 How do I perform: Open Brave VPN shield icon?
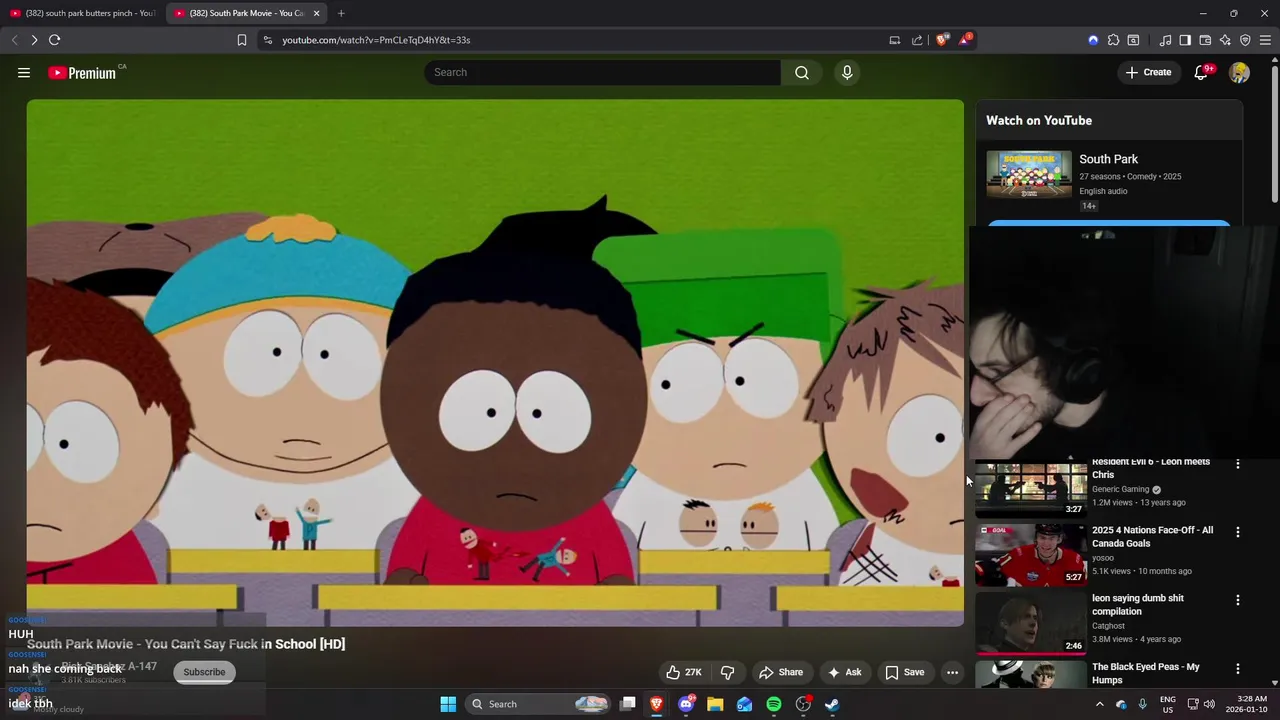coord(1245,40)
